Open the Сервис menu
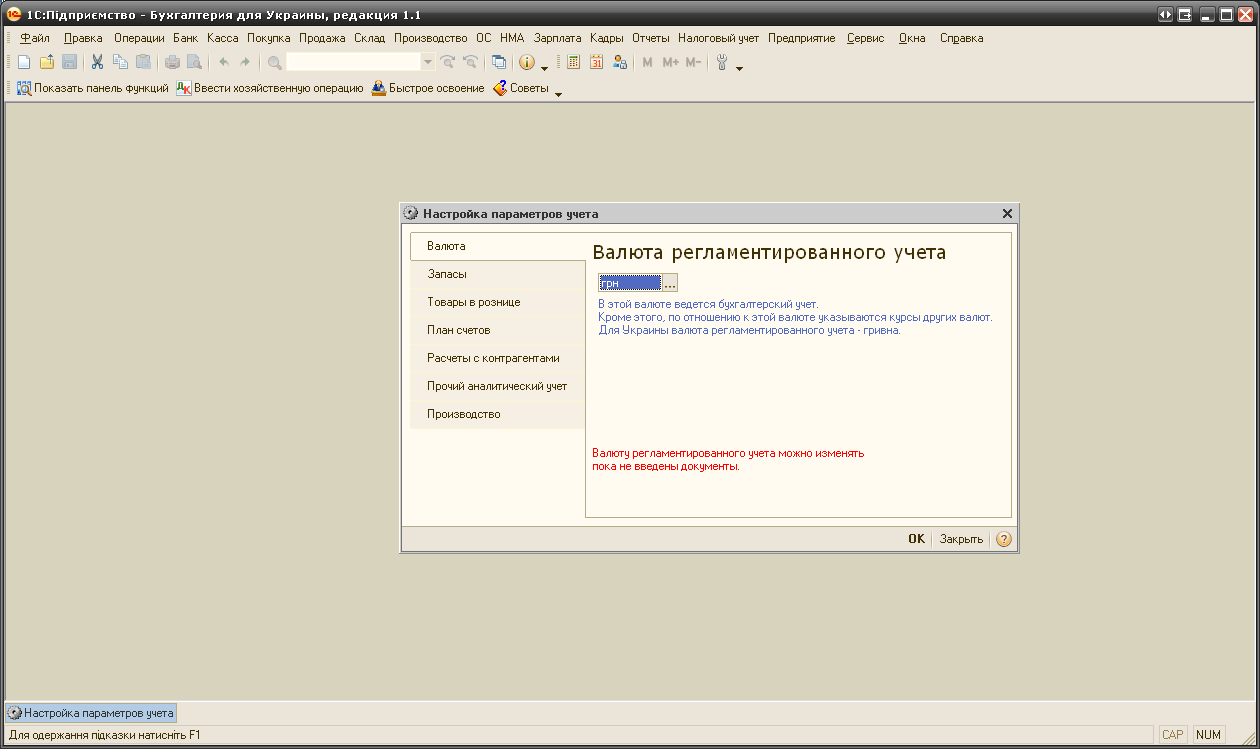Image resolution: width=1260 pixels, height=749 pixels. 865,38
